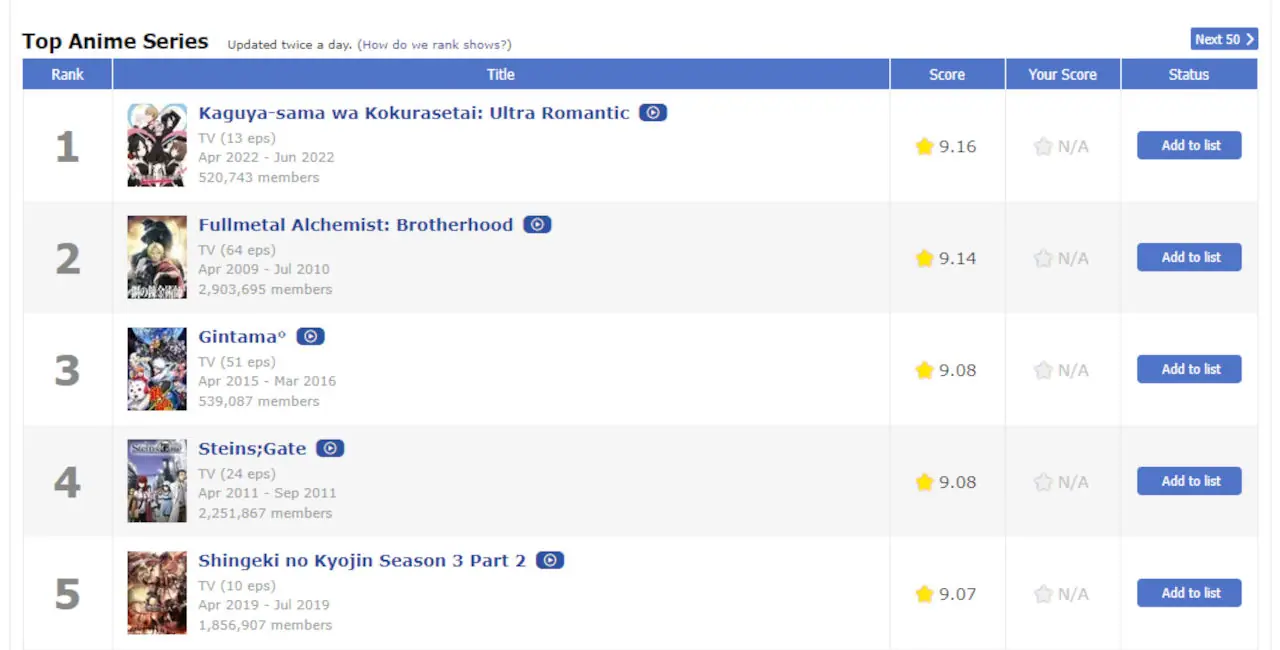Add Shingeki no Kyojin Season 3 to list
Screen dimensions: 1280x650
1189,593
